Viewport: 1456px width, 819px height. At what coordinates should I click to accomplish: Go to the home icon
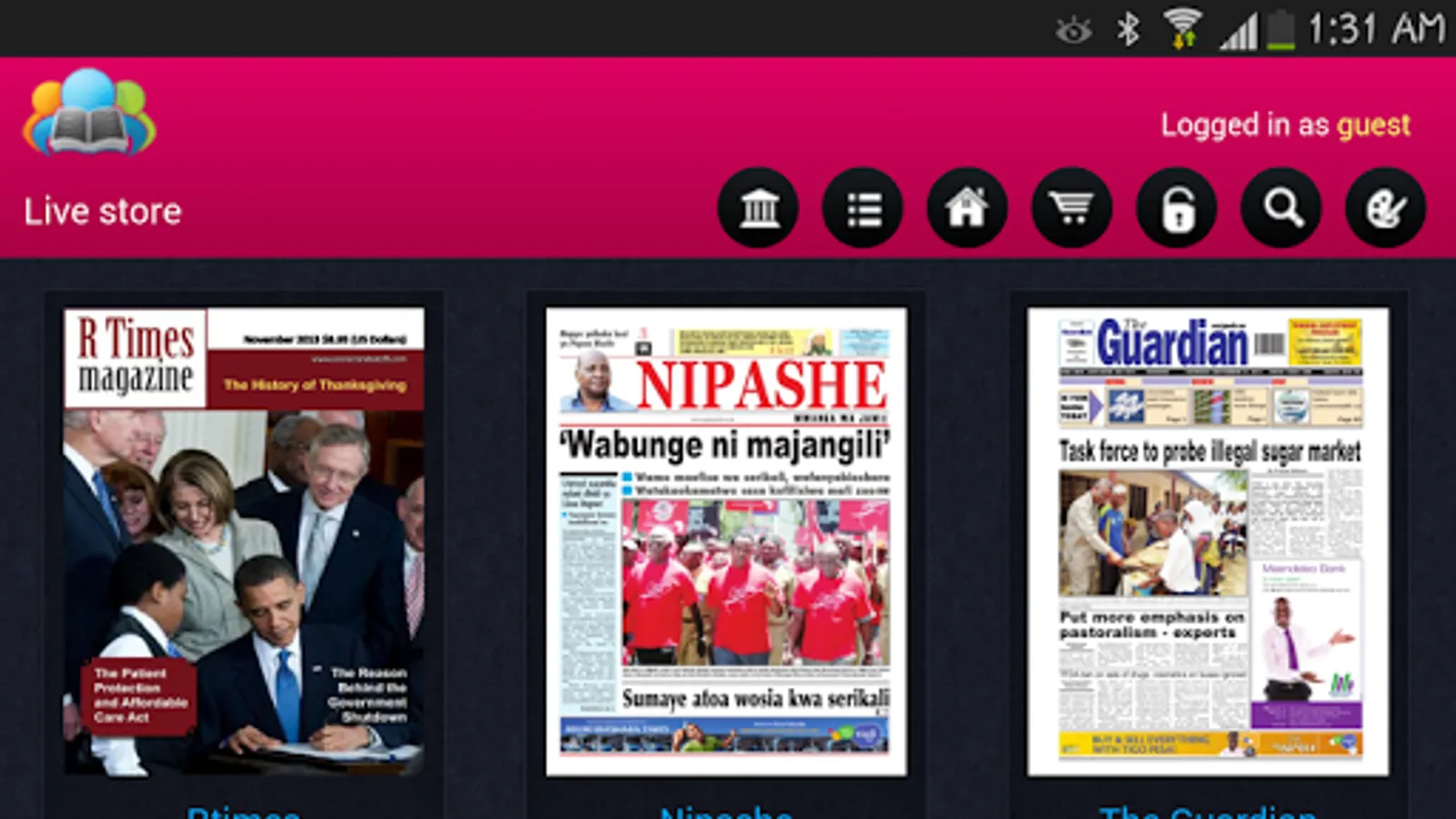967,208
